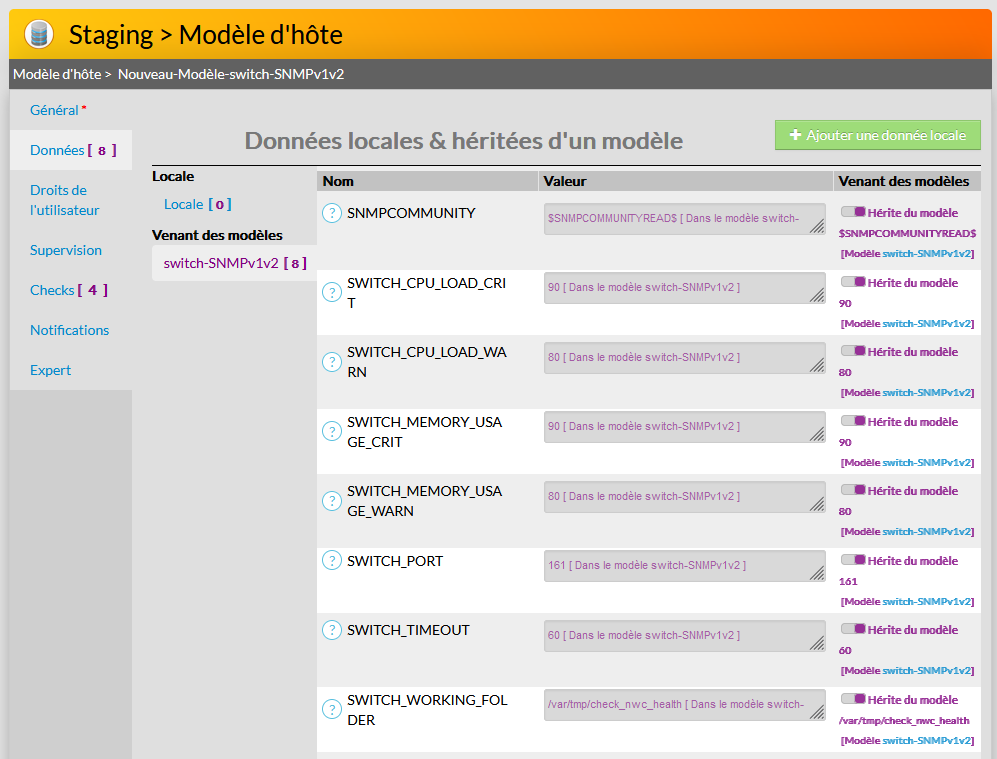Open switch-SNMPv1v2 model link in SWITCH_CPU_LOAD_CRIT row
Image resolution: width=997 pixels, height=759 pixels.
coord(926,323)
